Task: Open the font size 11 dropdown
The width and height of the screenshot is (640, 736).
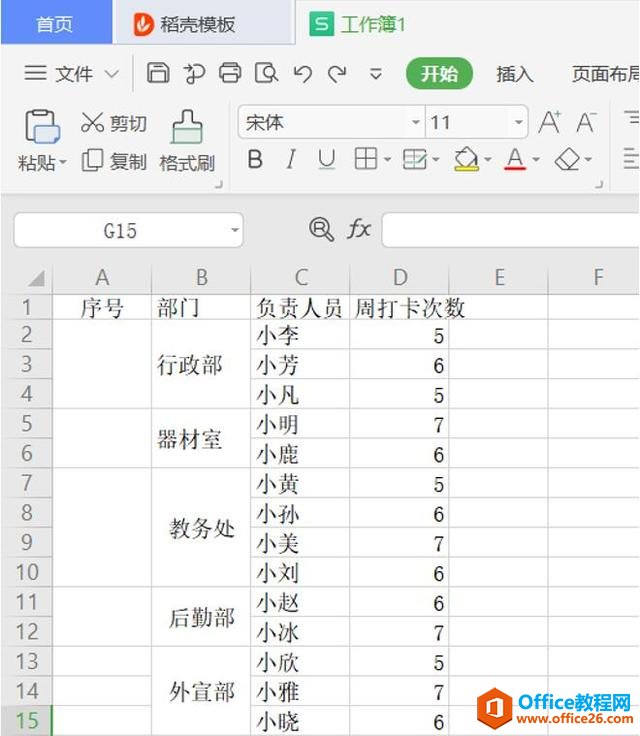Action: pyautogui.click(x=518, y=123)
